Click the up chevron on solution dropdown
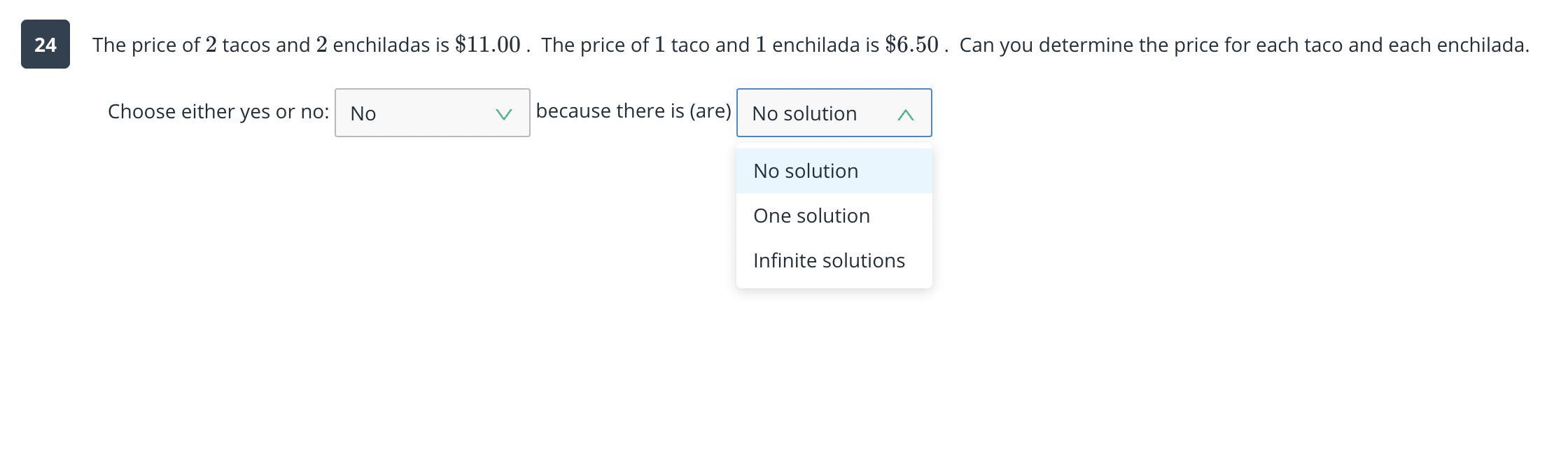Screen dimensions: 1568x462 (x=905, y=114)
